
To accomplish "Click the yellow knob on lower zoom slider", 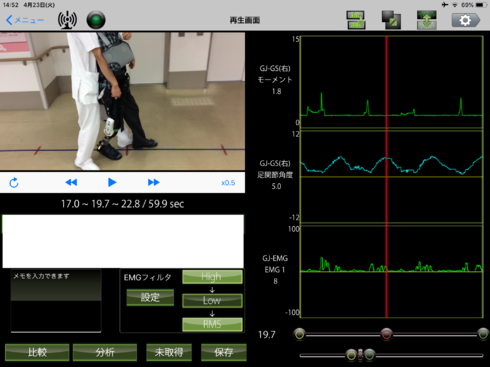I will pyautogui.click(x=351, y=355).
